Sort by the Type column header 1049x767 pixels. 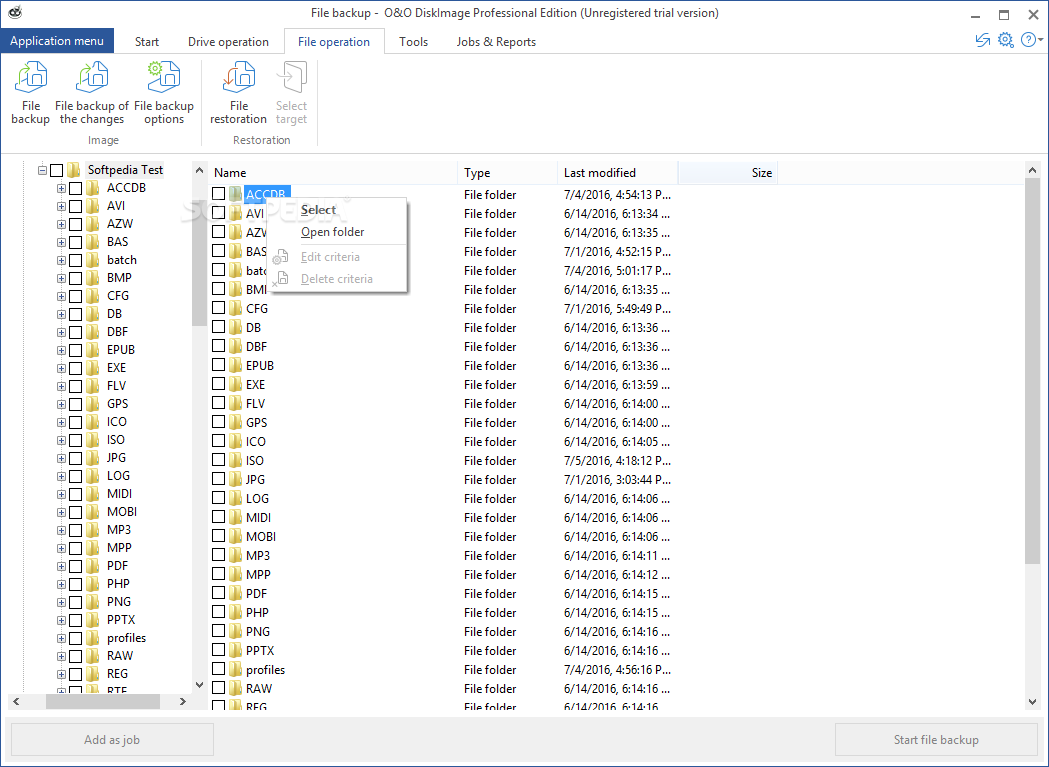(507, 173)
